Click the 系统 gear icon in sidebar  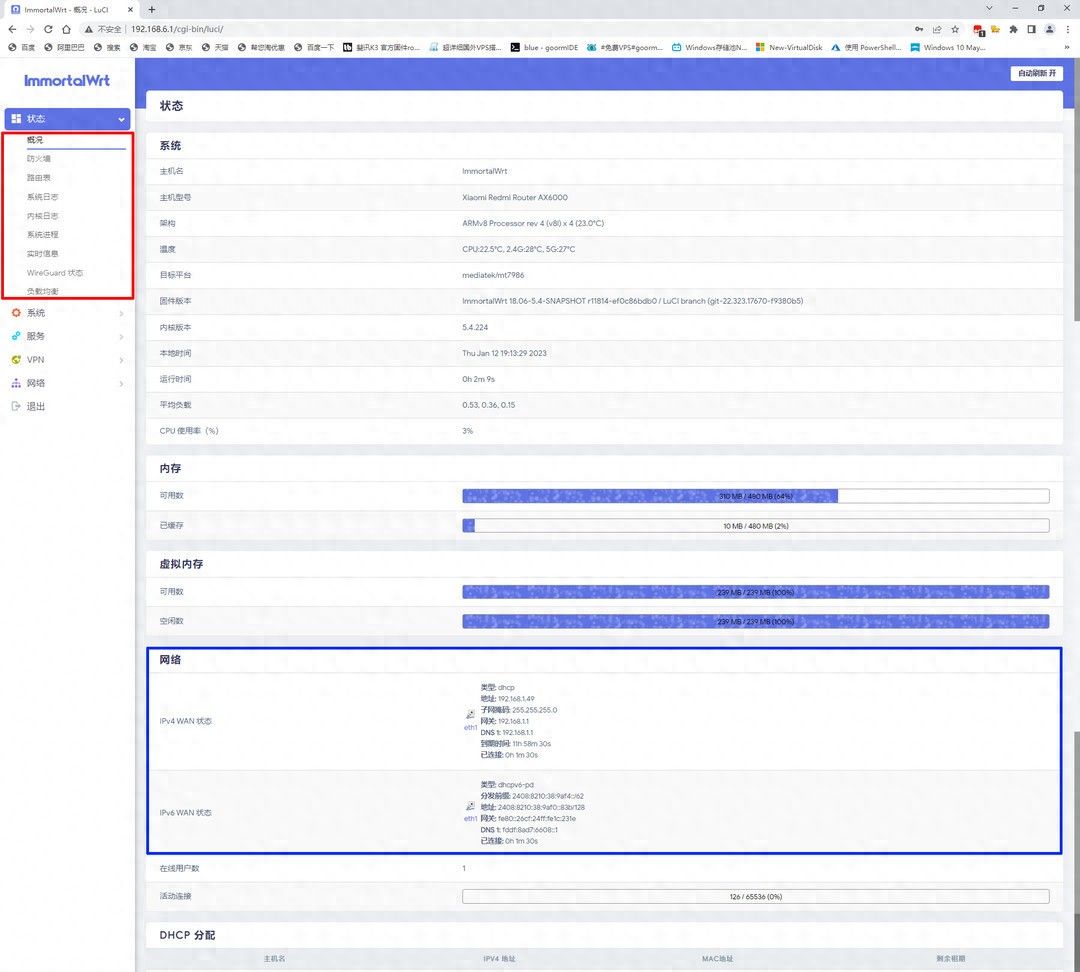[16, 313]
